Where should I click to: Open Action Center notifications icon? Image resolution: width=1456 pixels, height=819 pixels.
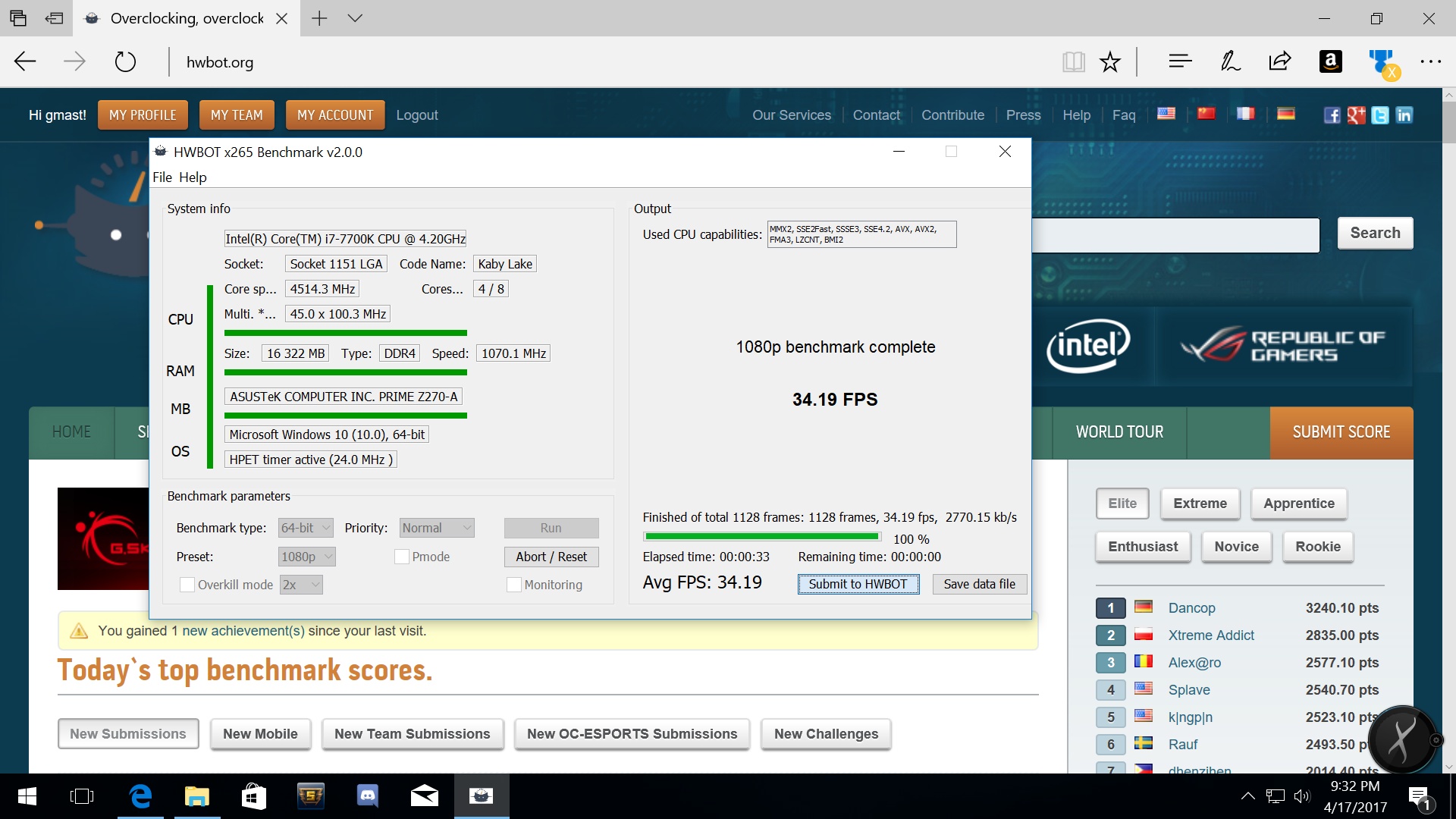coord(1419,797)
